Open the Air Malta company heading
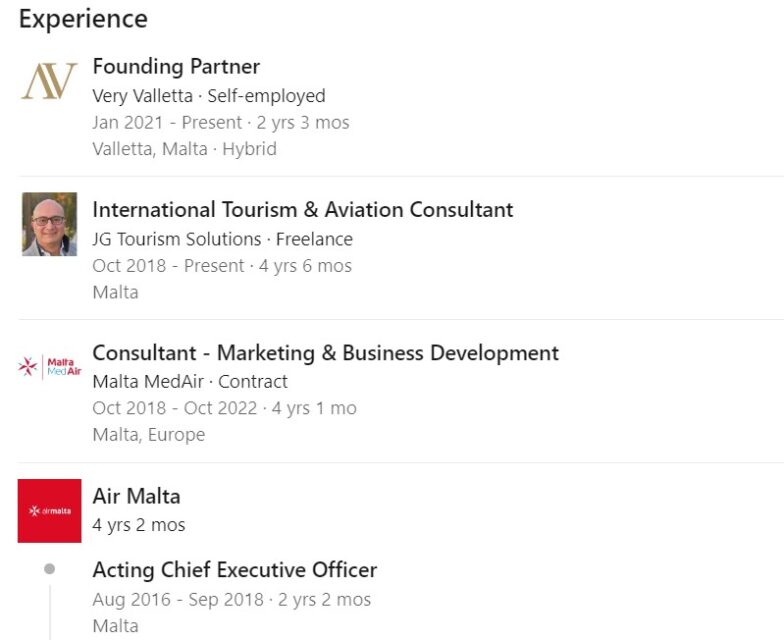Viewport: 784px width, 640px height. pos(136,496)
